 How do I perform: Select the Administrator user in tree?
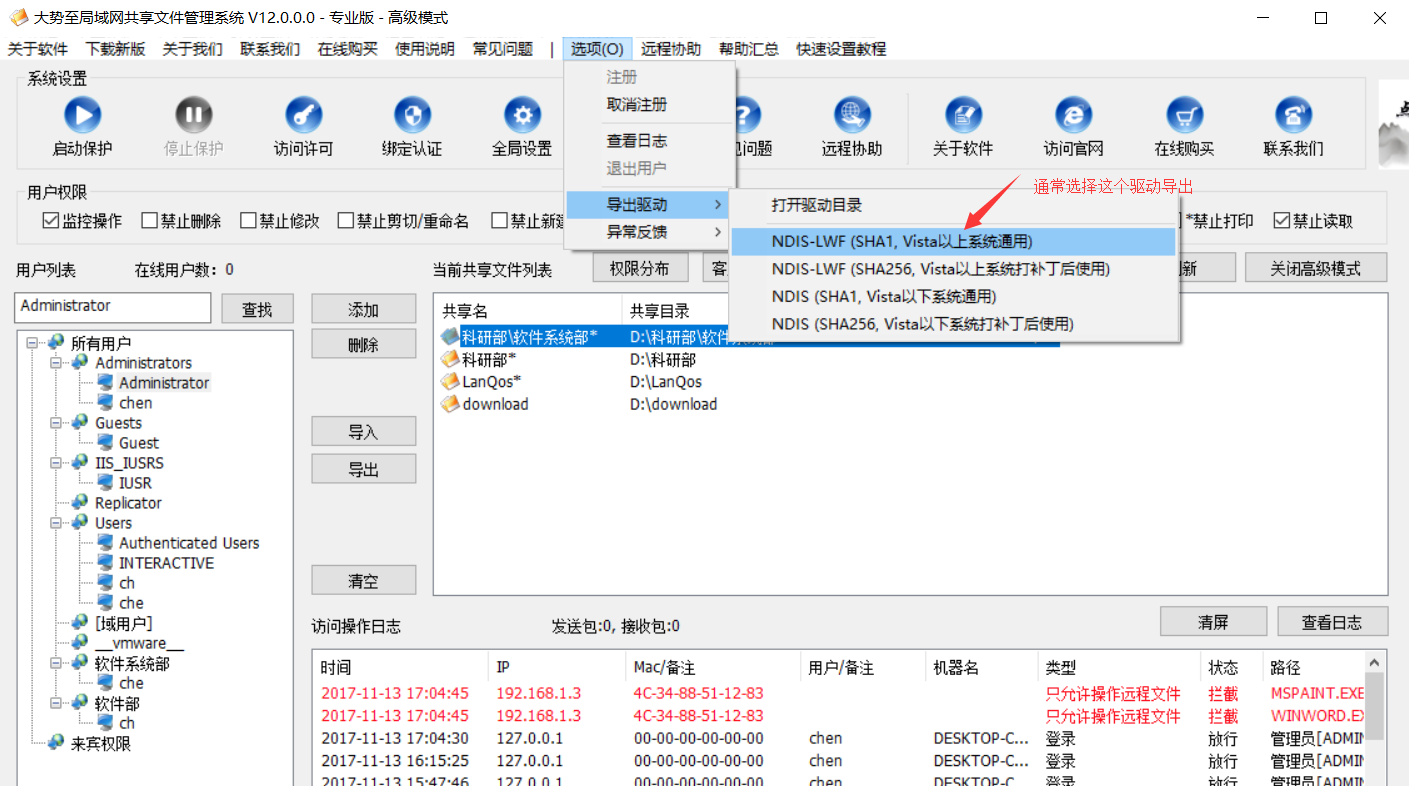coord(164,382)
